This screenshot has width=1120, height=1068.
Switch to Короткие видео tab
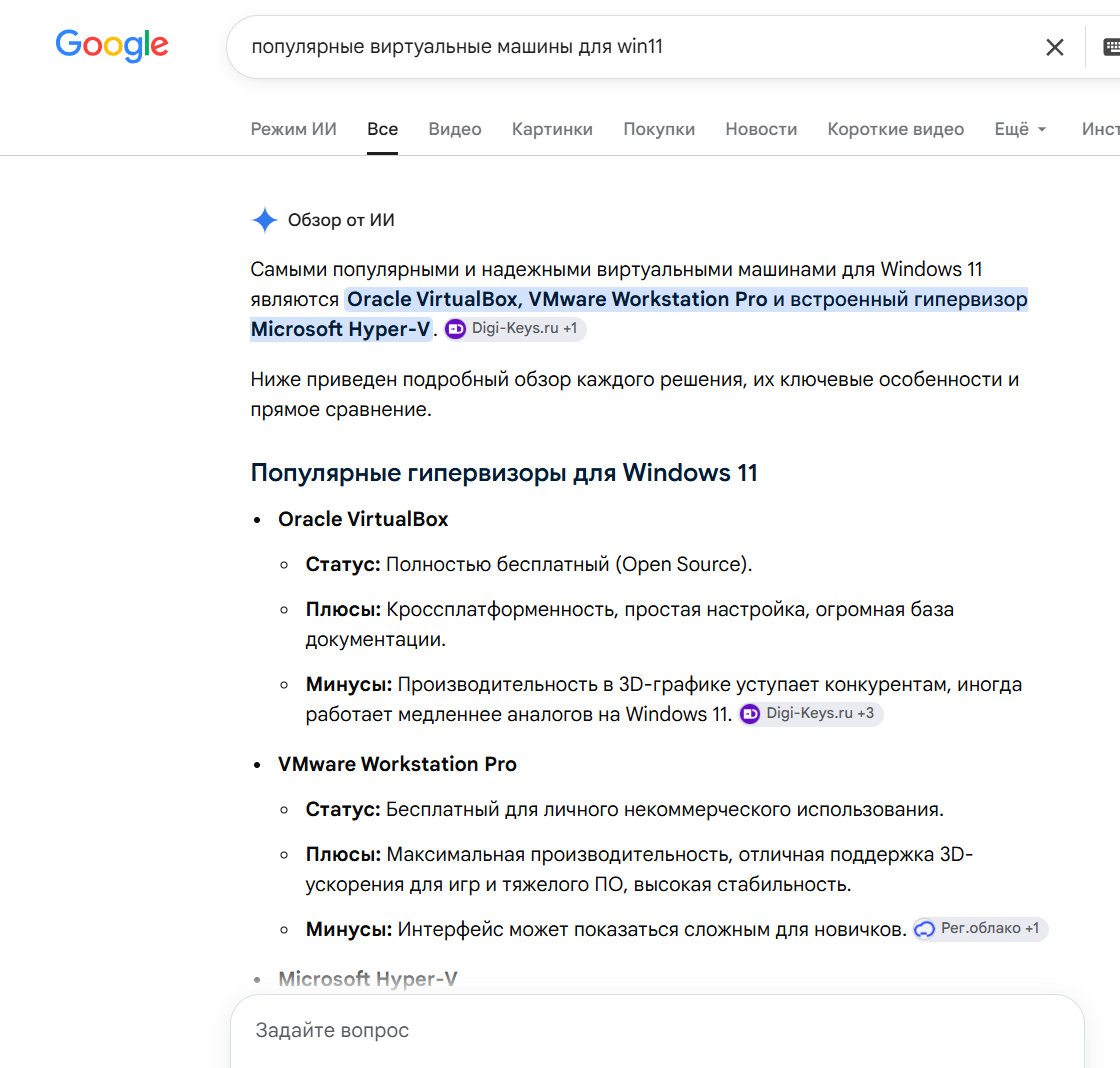pyautogui.click(x=896, y=129)
